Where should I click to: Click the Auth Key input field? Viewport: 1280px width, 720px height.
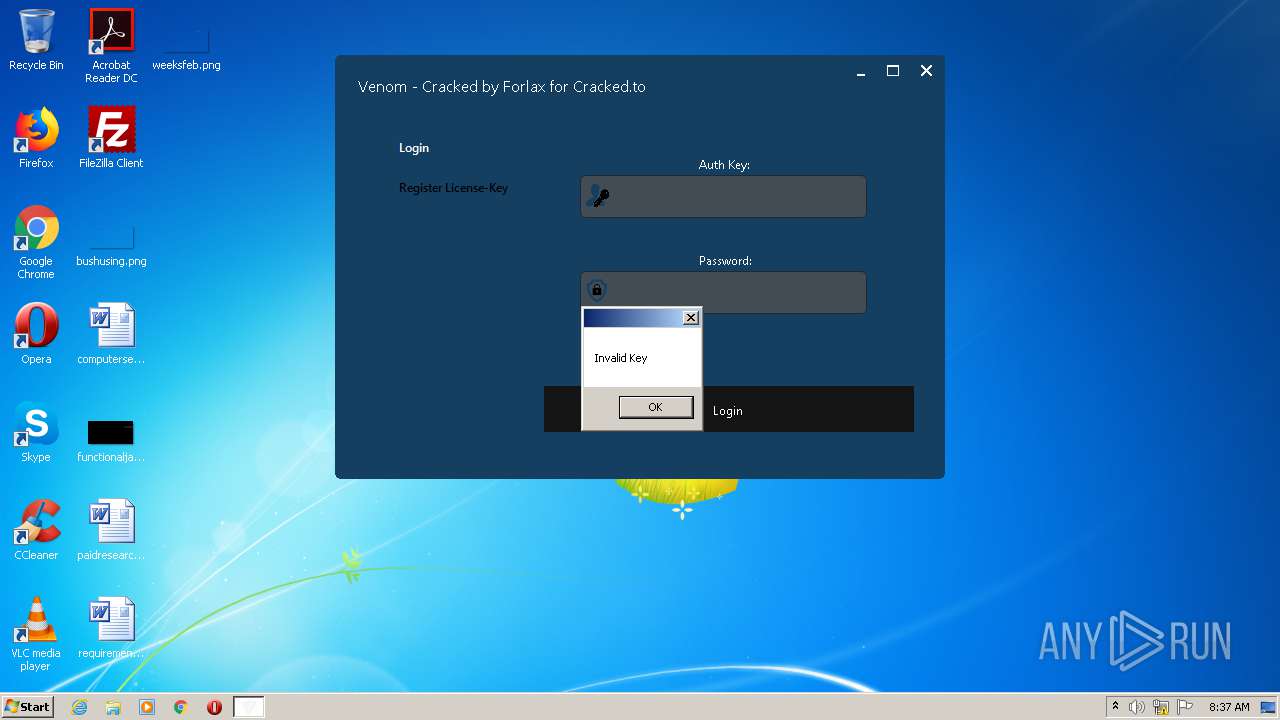coord(723,196)
